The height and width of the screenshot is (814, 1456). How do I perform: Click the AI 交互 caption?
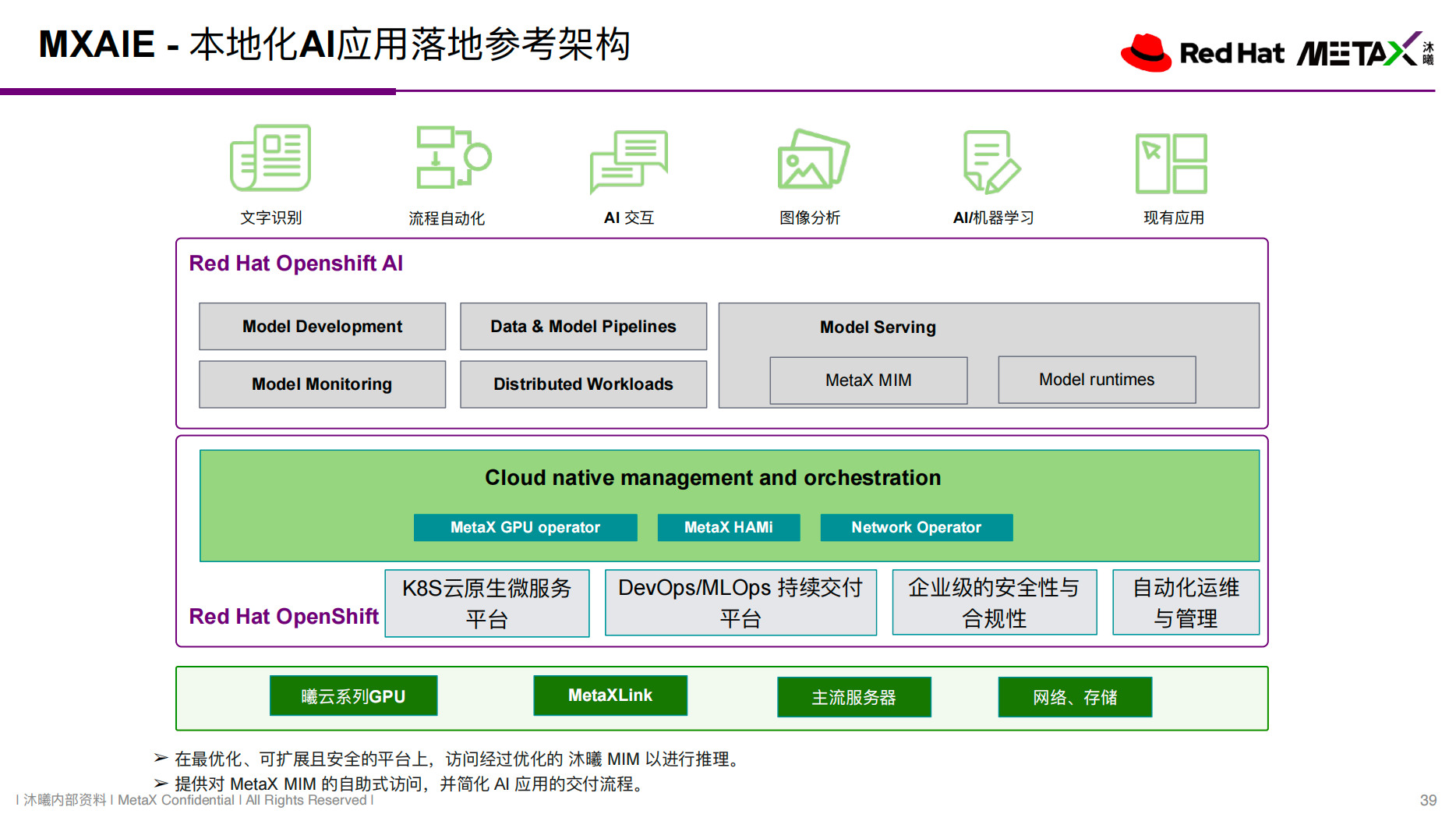[629, 218]
